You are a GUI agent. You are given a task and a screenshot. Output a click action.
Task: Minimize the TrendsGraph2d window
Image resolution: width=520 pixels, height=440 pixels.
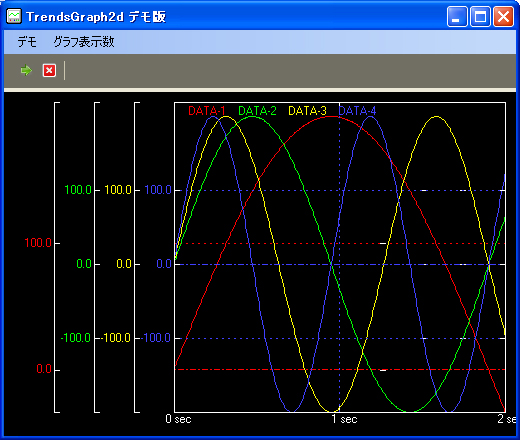[x=457, y=16]
